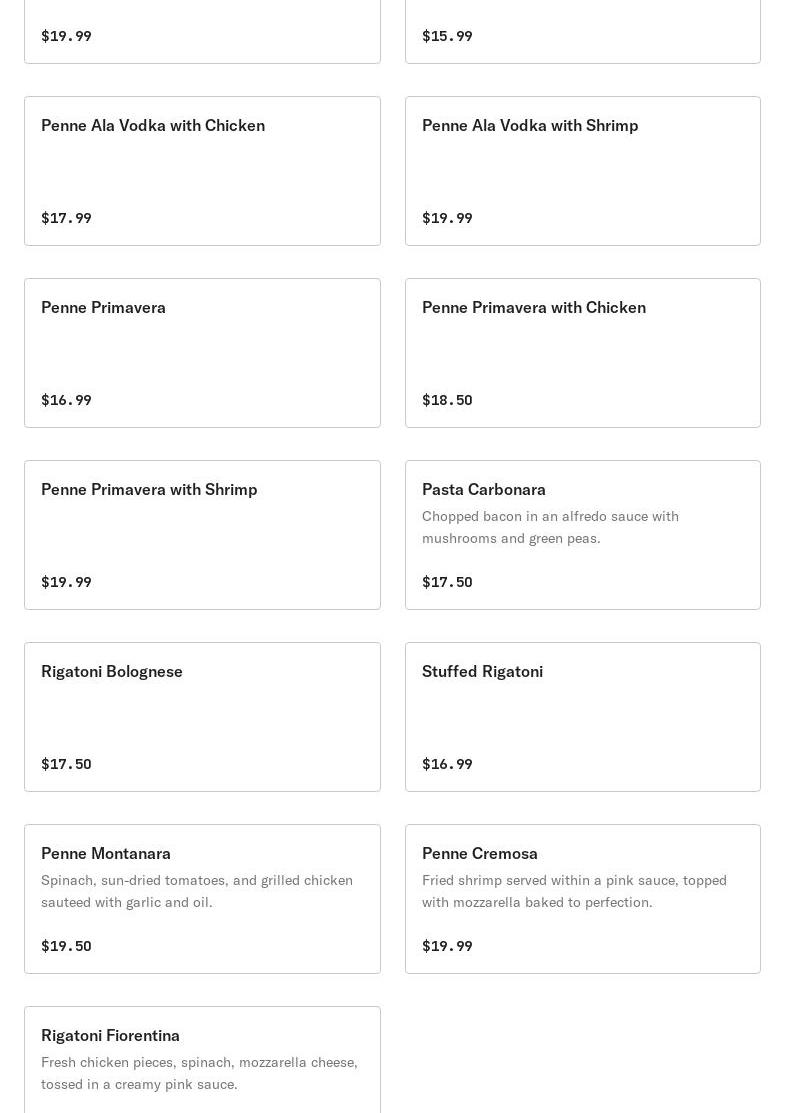The image size is (785, 1113).
Task: Select the Stuffed Rigatoni menu item
Action: tap(482, 672)
